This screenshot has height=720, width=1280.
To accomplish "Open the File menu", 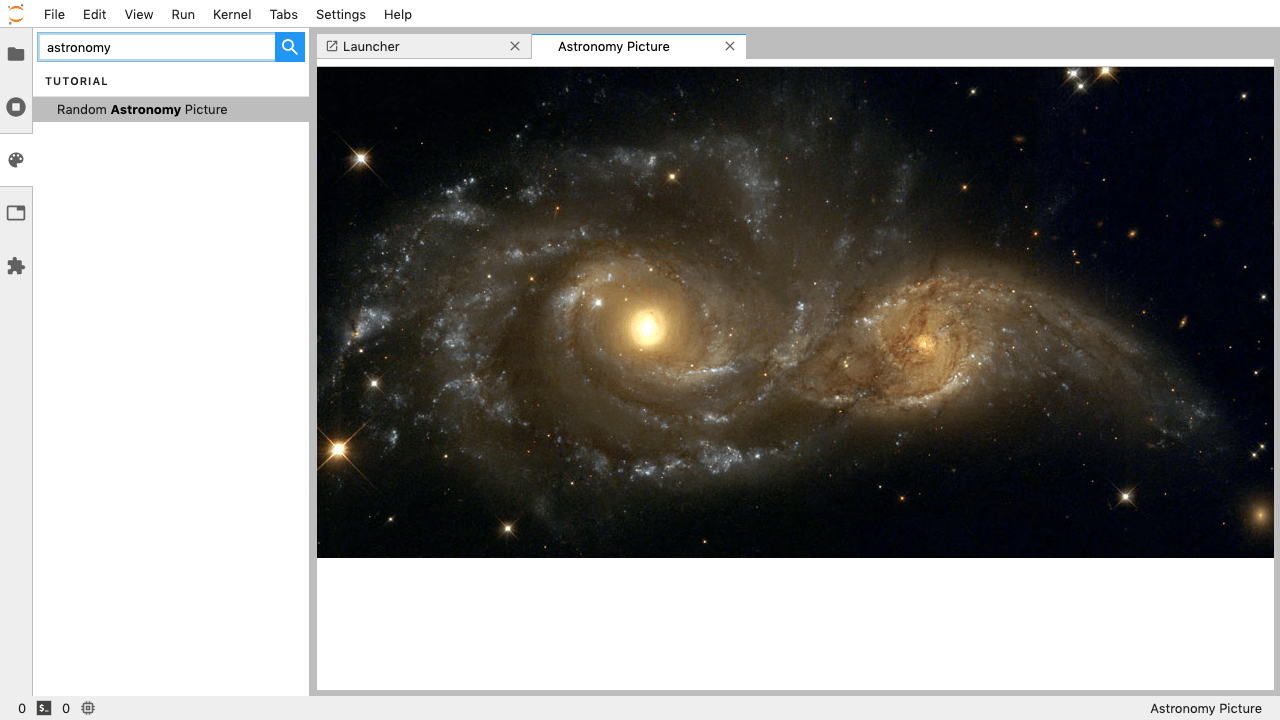I will (54, 14).
